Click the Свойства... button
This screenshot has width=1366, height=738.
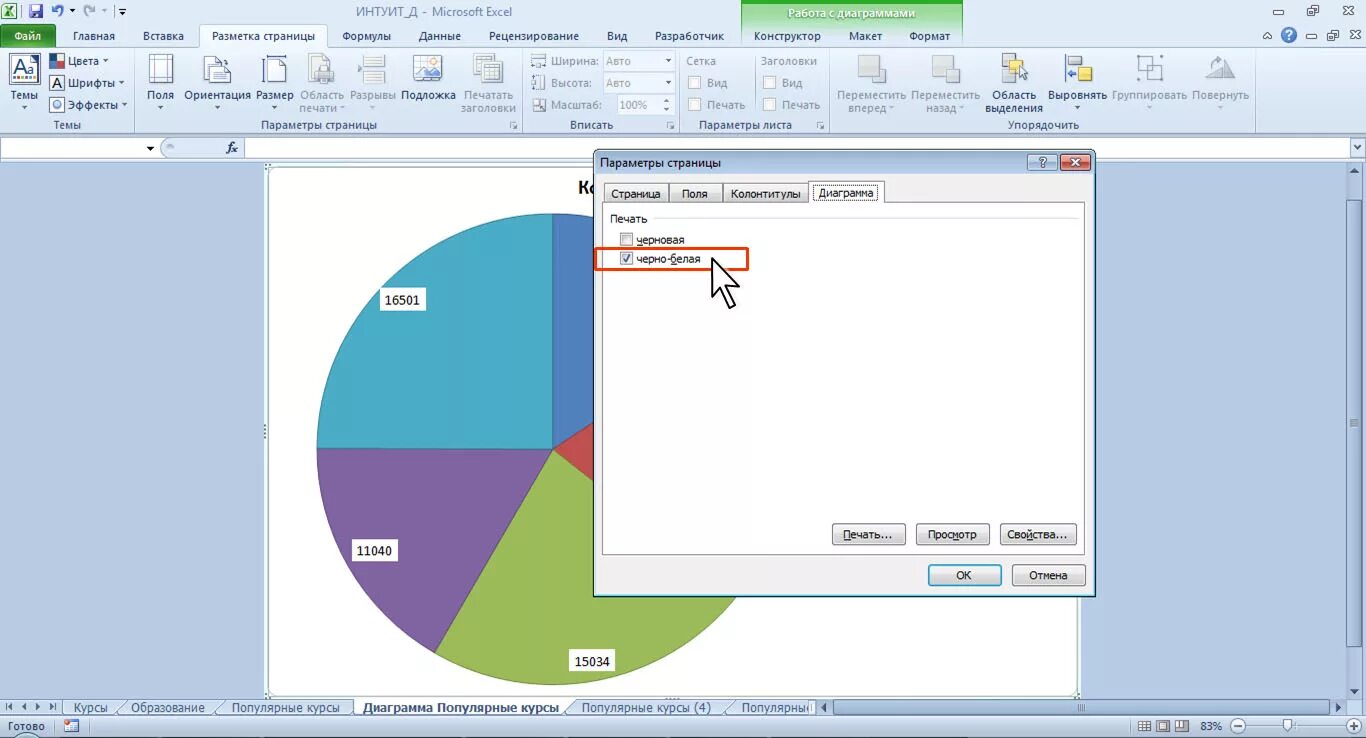point(1037,534)
